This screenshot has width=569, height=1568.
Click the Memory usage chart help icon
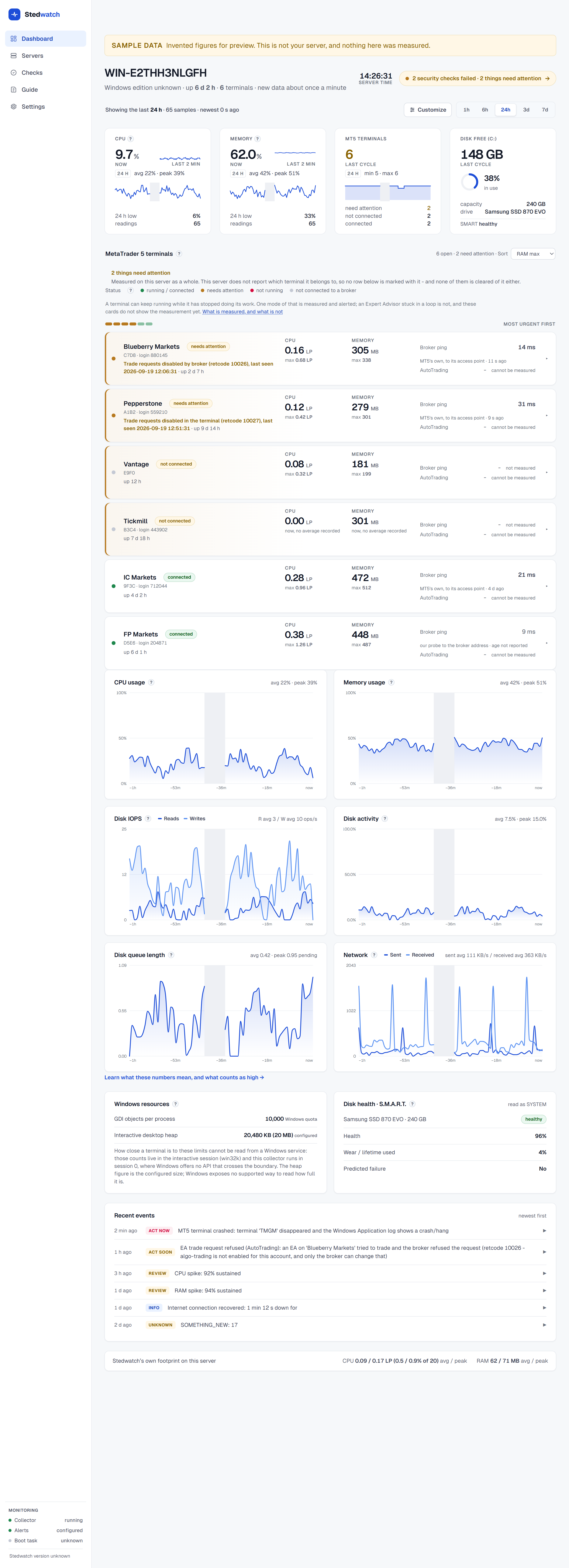[391, 682]
